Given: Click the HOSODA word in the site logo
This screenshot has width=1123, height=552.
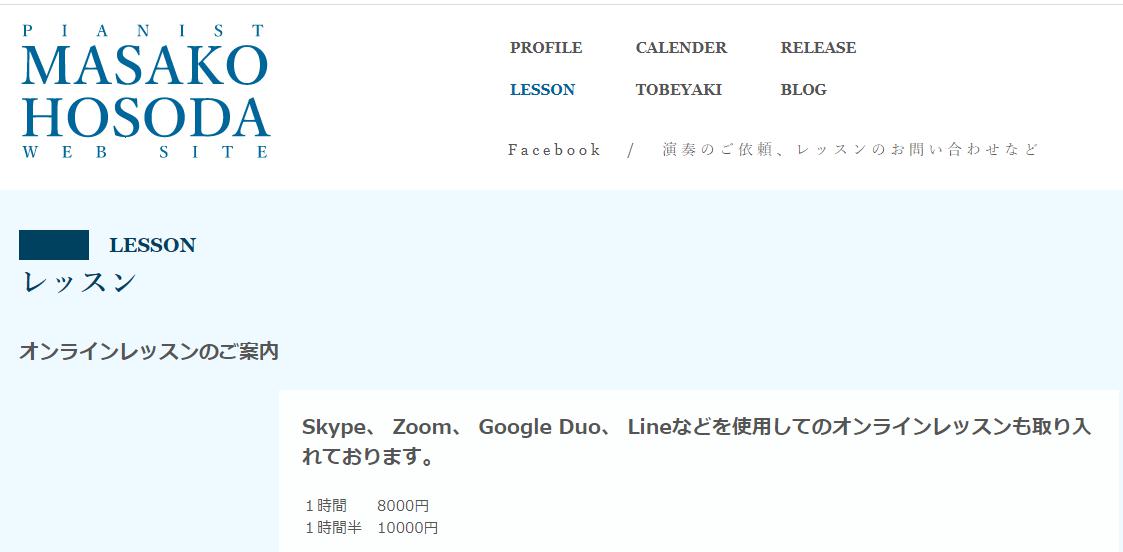Looking at the screenshot, I should coord(145,118).
